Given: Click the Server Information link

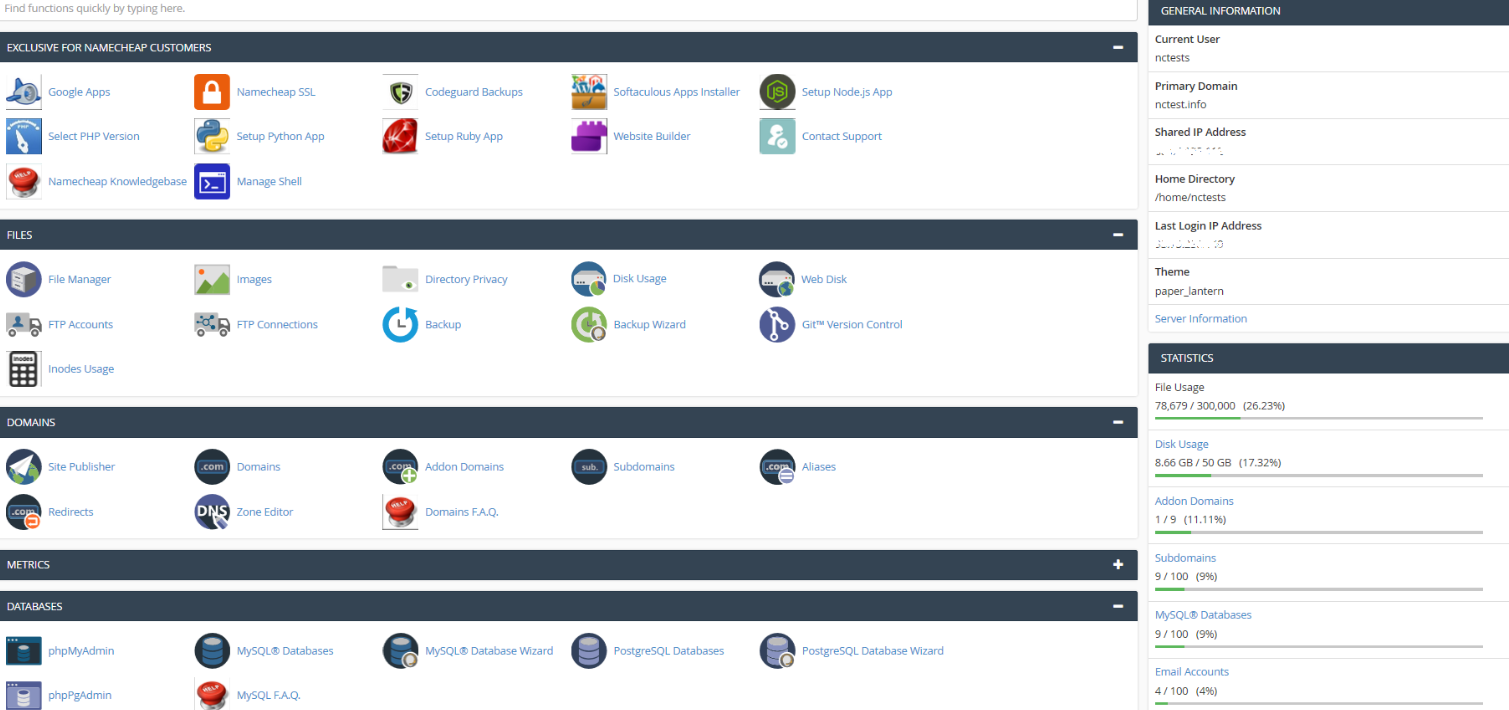Looking at the screenshot, I should [x=1201, y=319].
